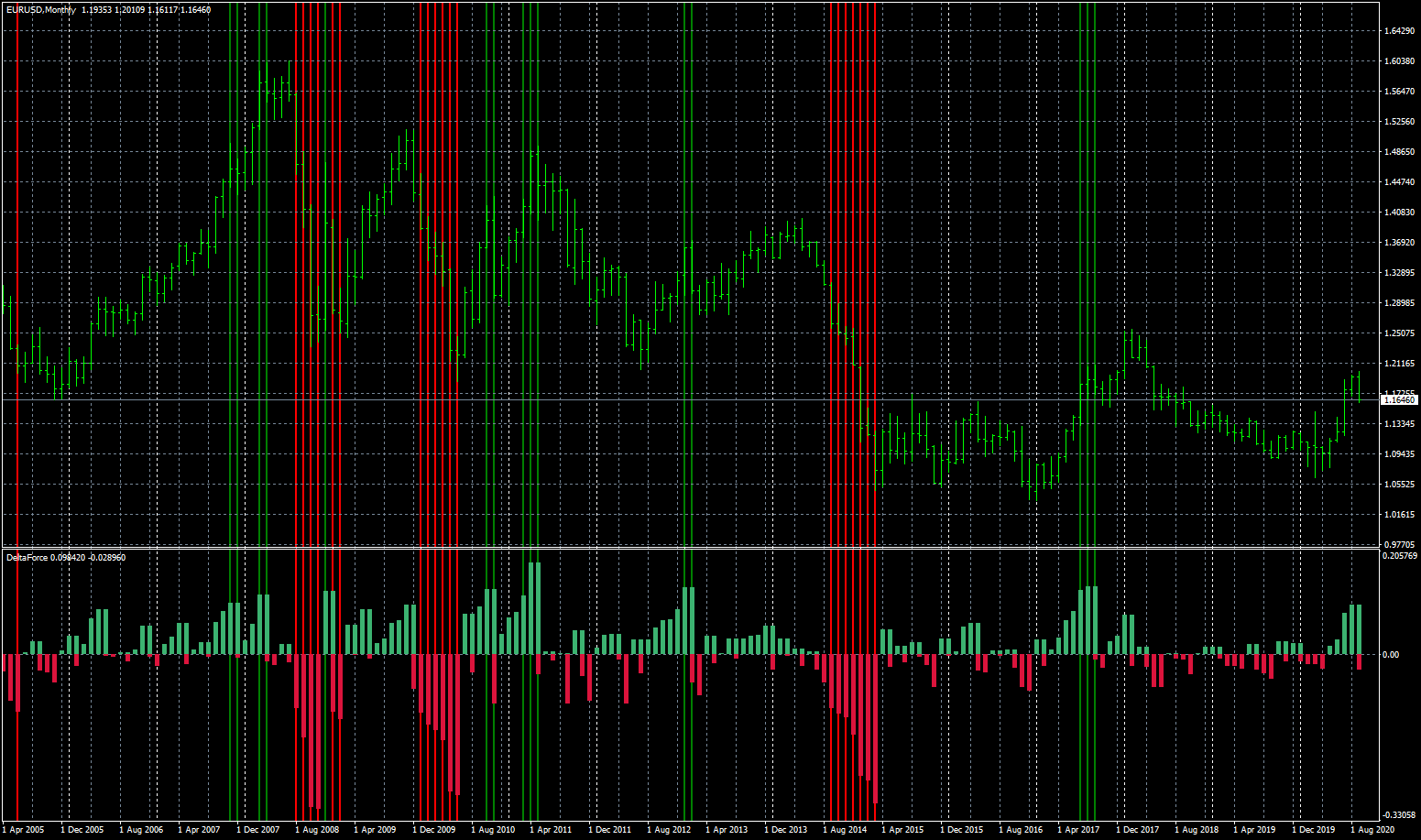Click the 0.00 indicator zero level label
1421x840 pixels.
[x=1391, y=655]
